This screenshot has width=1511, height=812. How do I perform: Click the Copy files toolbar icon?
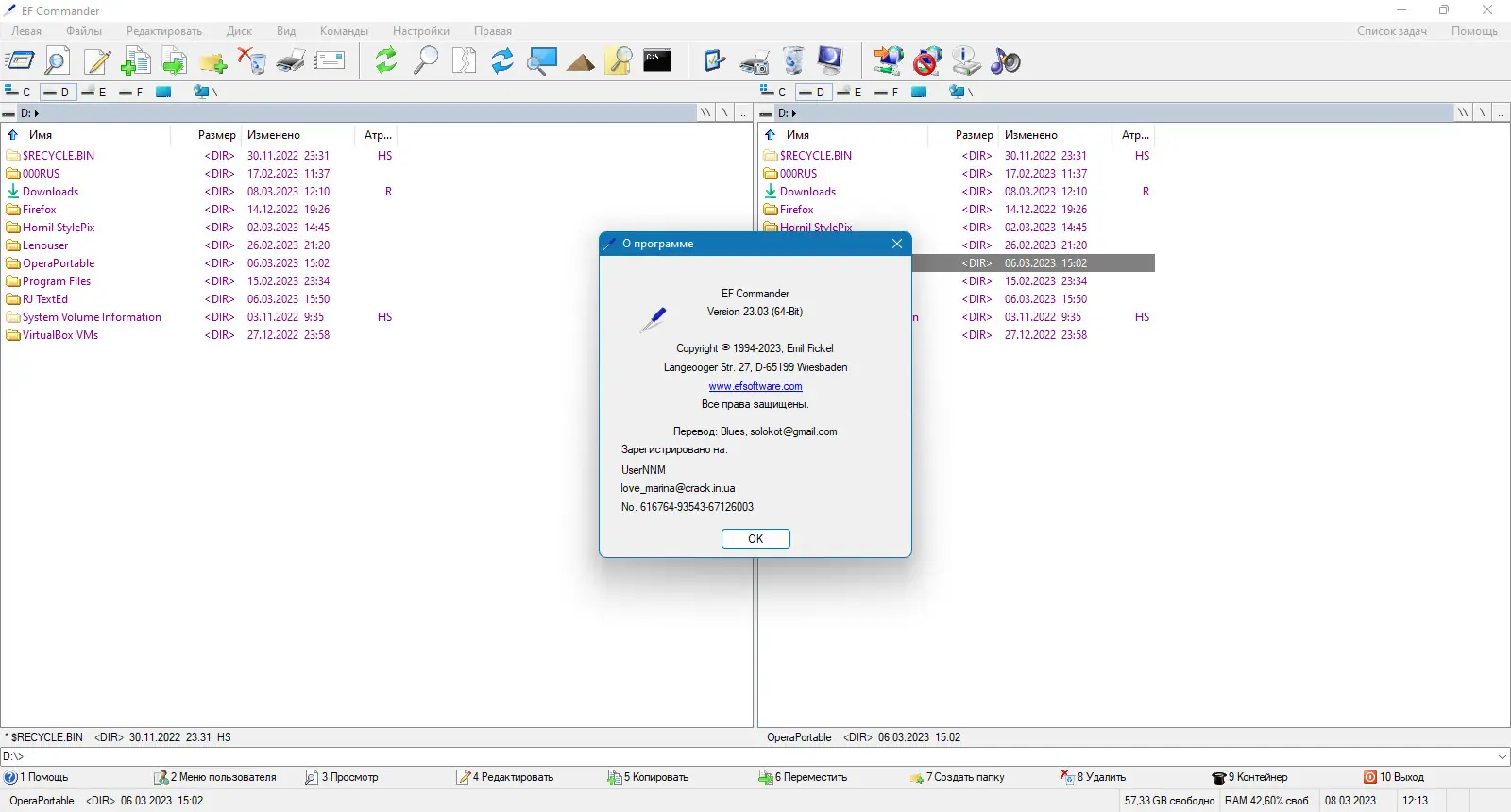click(136, 61)
